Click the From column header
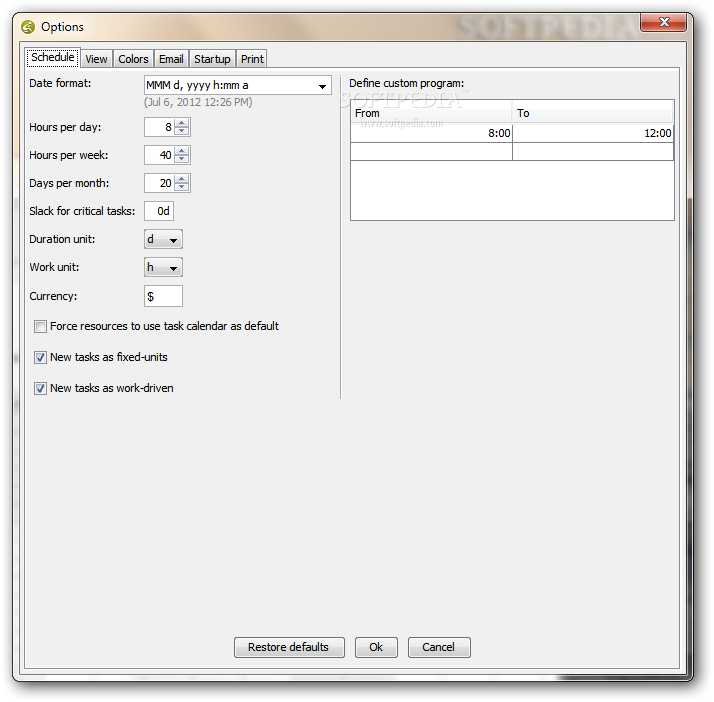 click(431, 113)
